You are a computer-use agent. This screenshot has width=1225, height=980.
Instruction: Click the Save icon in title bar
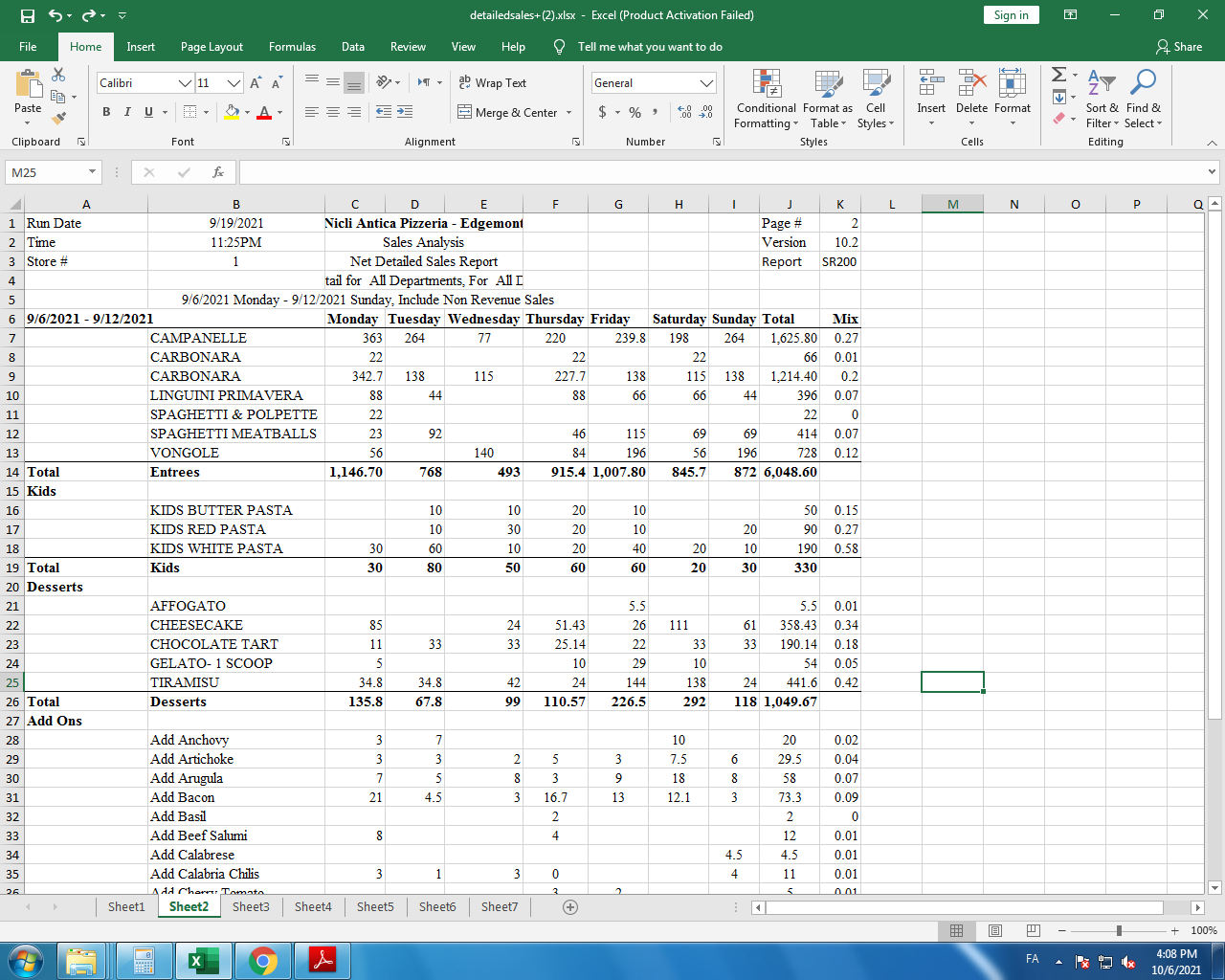click(28, 15)
